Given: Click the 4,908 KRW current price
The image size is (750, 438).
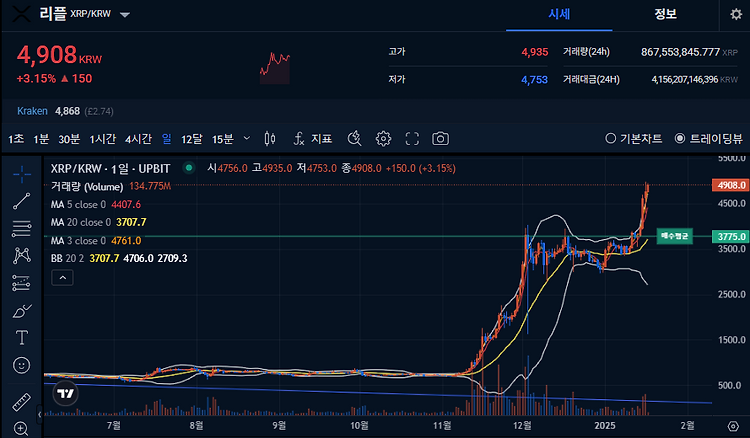Looking at the screenshot, I should click(x=59, y=55).
